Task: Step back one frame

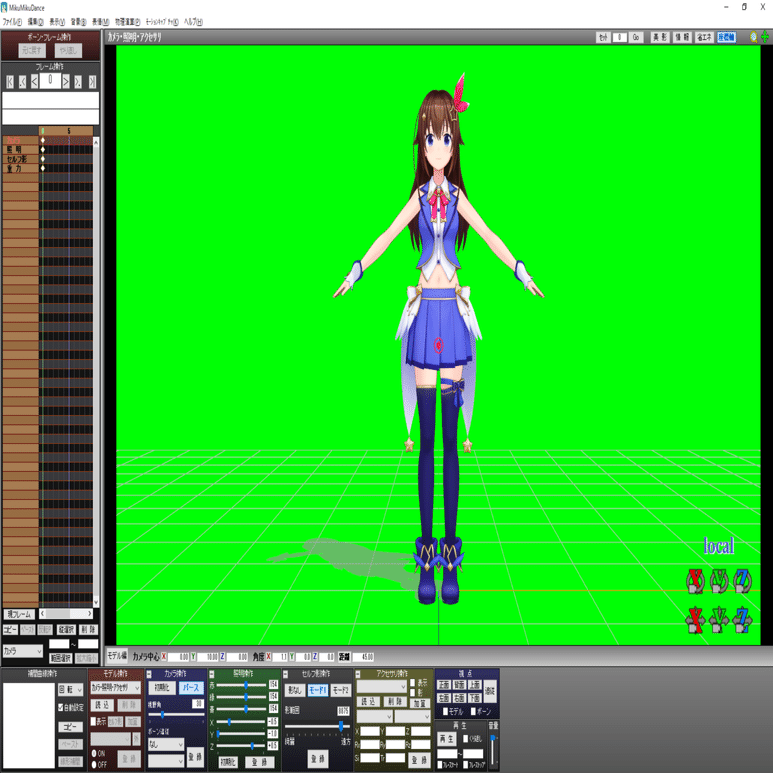Action: 34,82
